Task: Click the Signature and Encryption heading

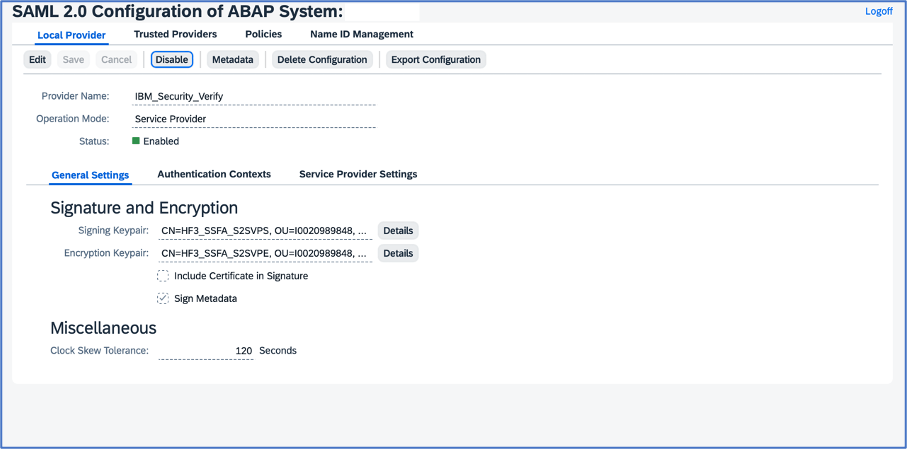Action: click(144, 208)
